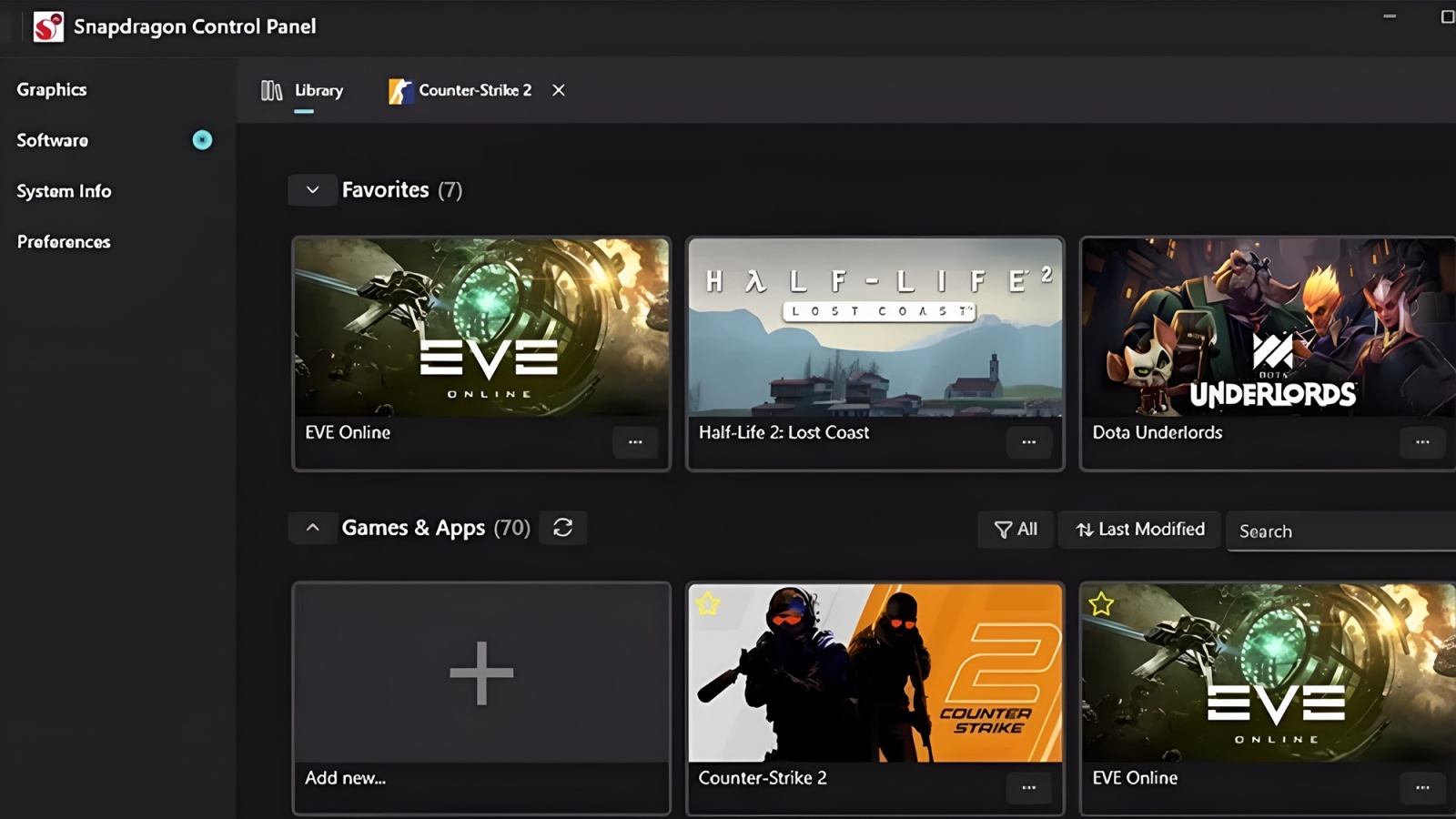
Task: Open the three-dot menu on the Counter-Strike 2 card
Action: (x=1028, y=787)
